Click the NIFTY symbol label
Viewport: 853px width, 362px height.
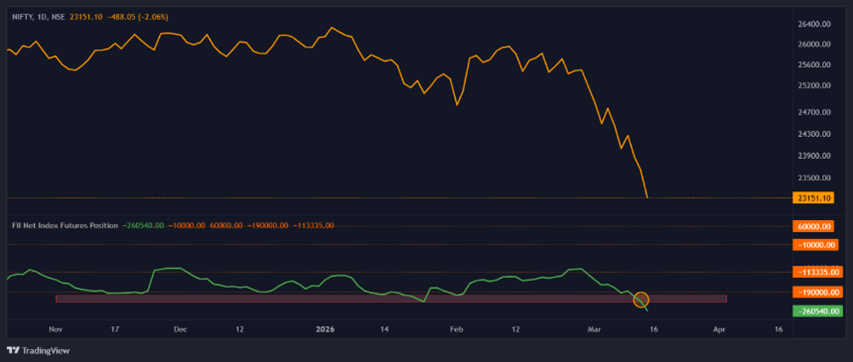tap(22, 17)
